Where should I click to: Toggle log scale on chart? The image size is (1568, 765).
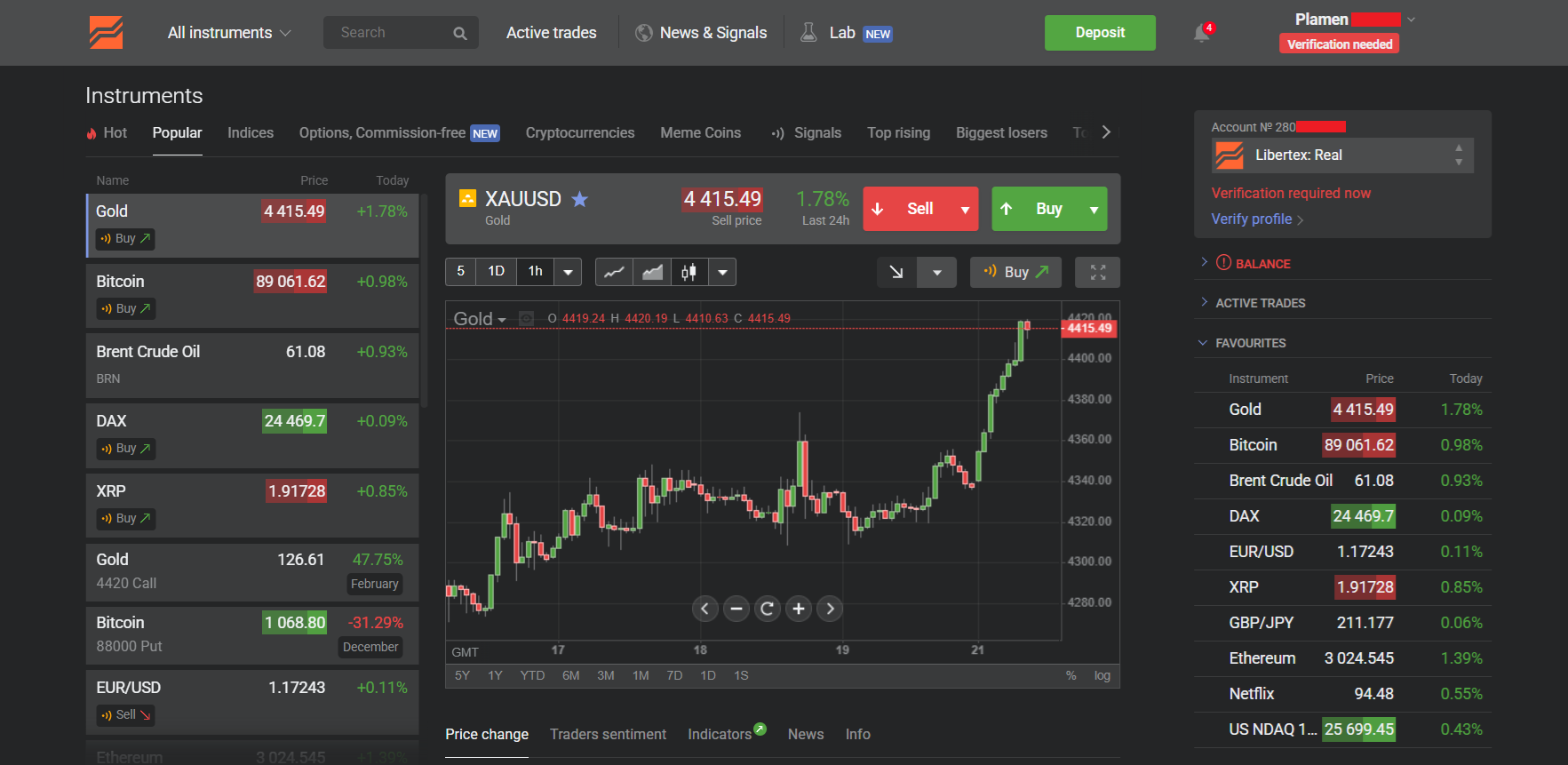click(1102, 676)
